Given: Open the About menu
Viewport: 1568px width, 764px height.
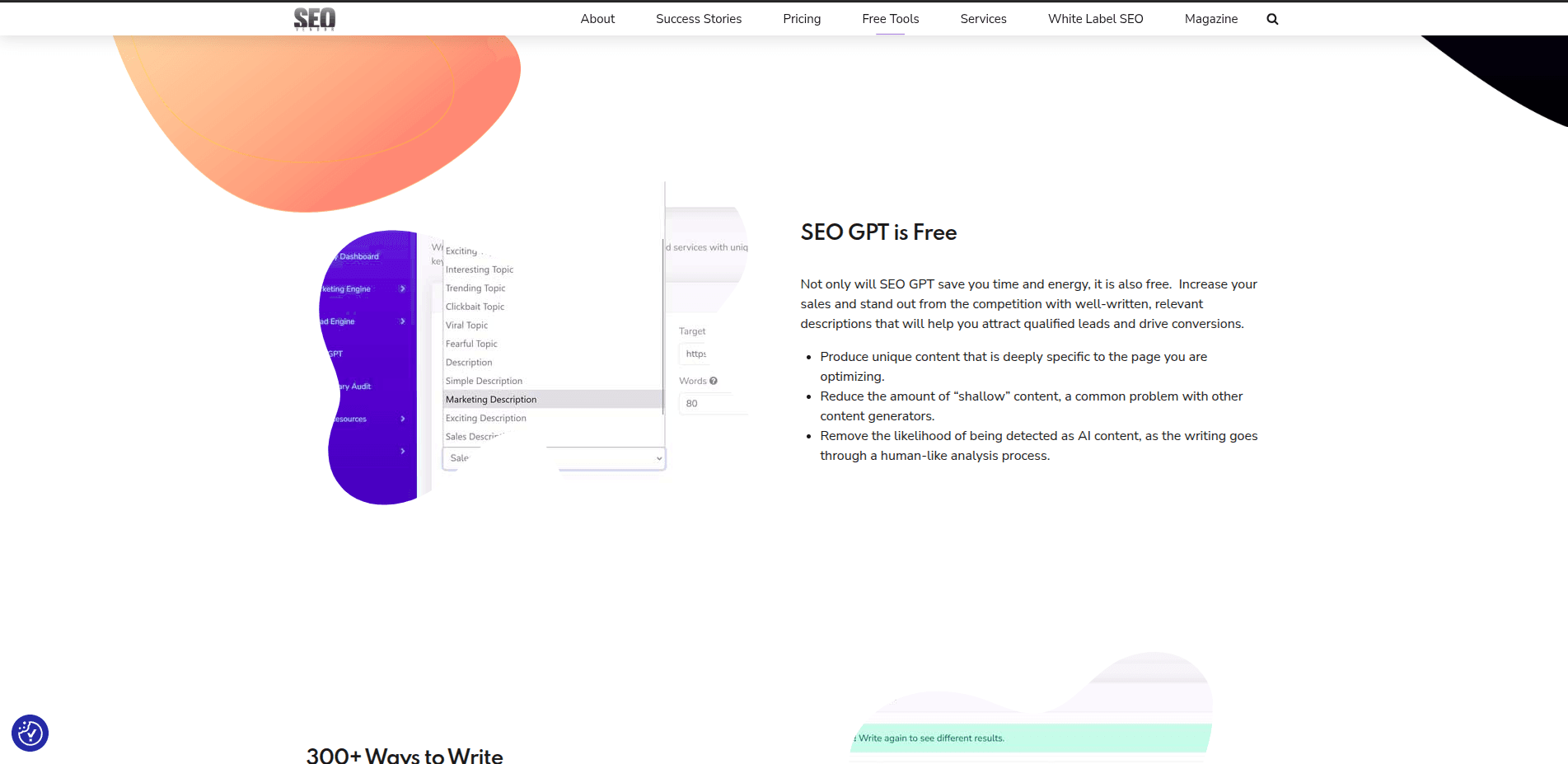Looking at the screenshot, I should tap(597, 19).
